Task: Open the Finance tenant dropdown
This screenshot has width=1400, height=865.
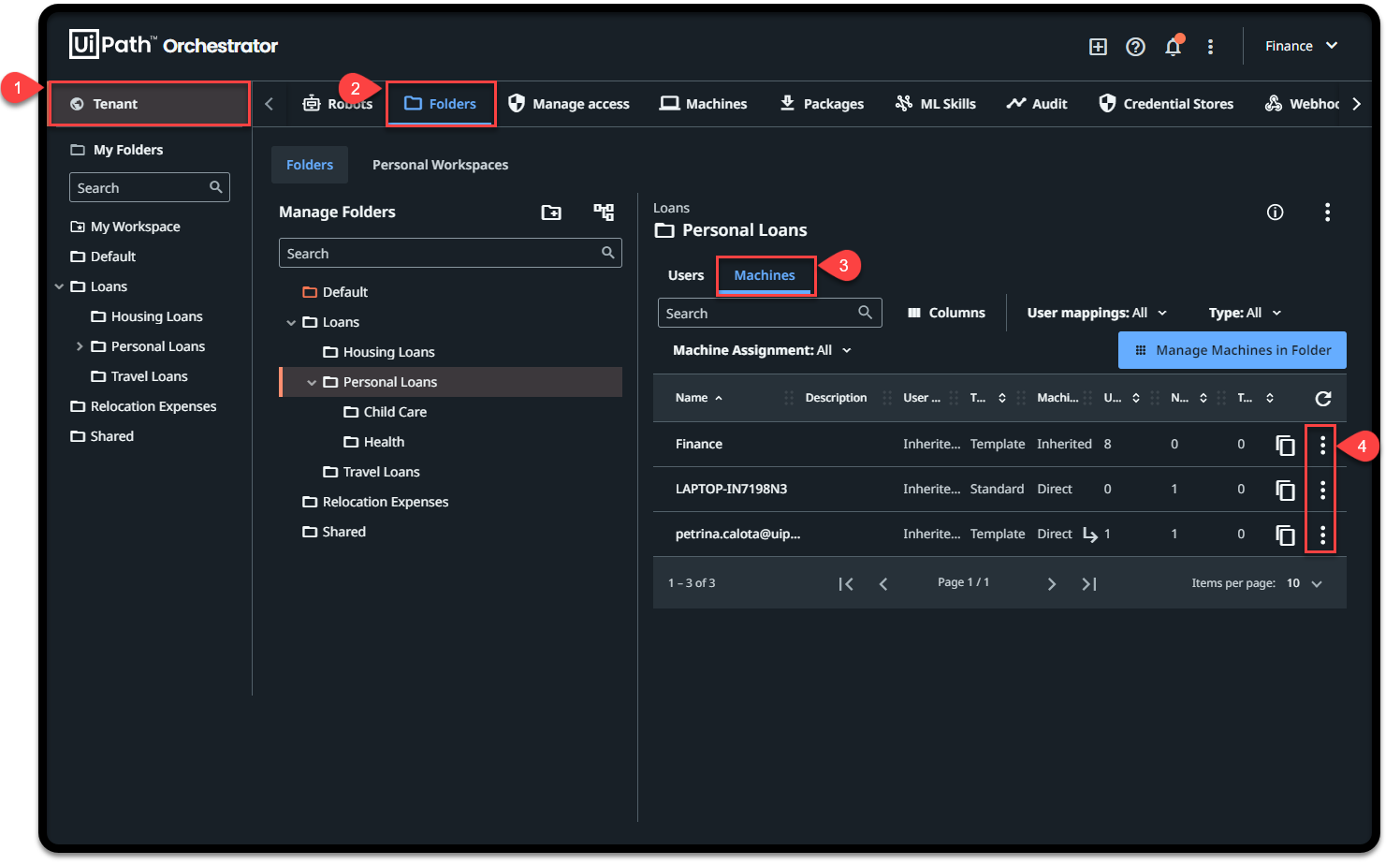Action: tap(1301, 46)
